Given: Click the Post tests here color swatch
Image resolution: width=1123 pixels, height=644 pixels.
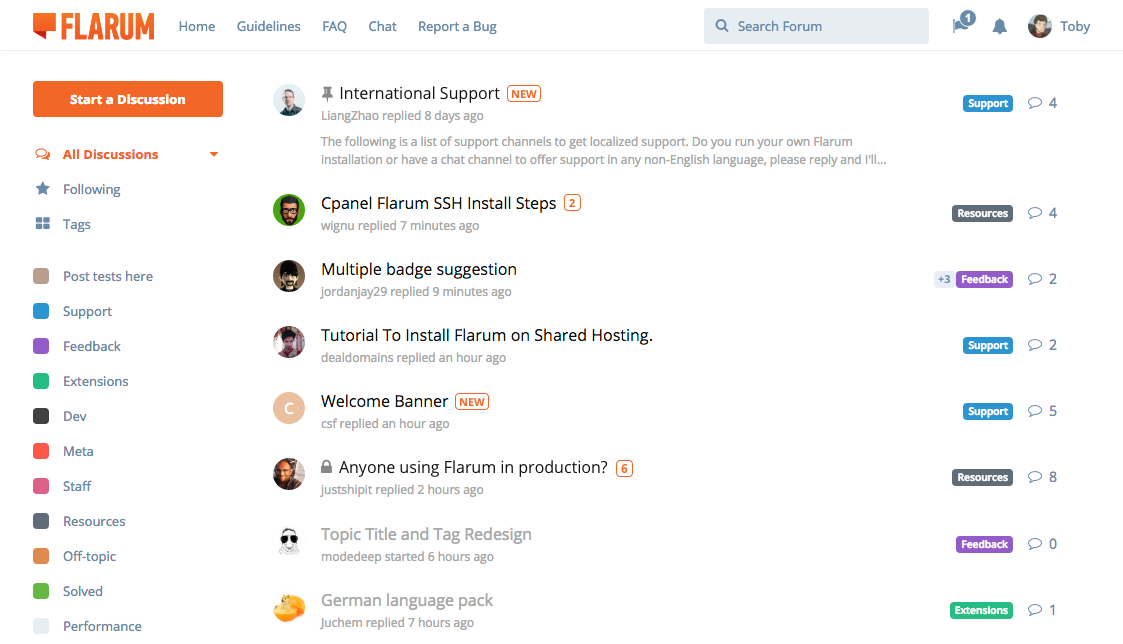Looking at the screenshot, I should coord(42,276).
